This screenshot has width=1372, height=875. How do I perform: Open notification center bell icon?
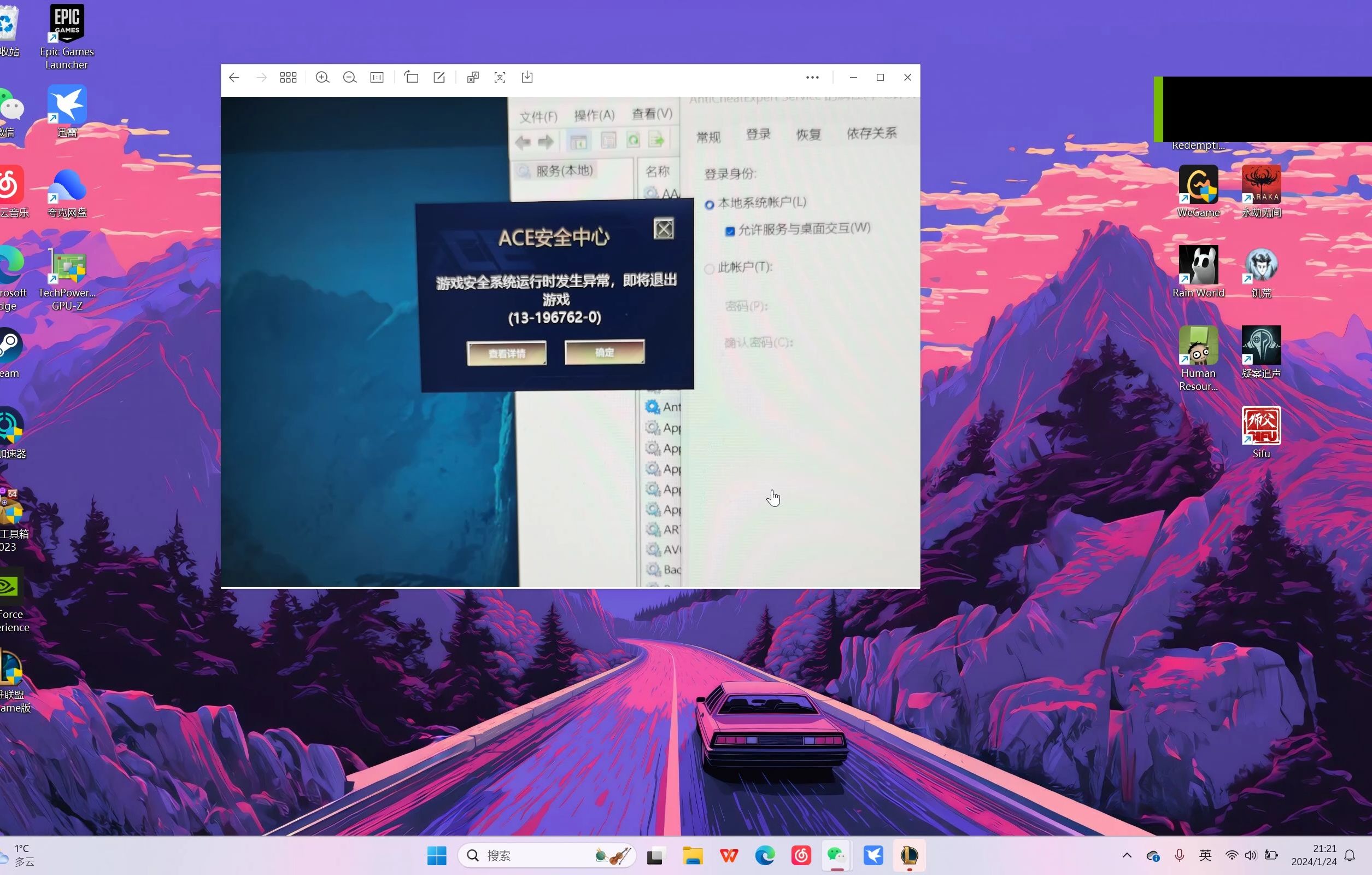[1350, 856]
